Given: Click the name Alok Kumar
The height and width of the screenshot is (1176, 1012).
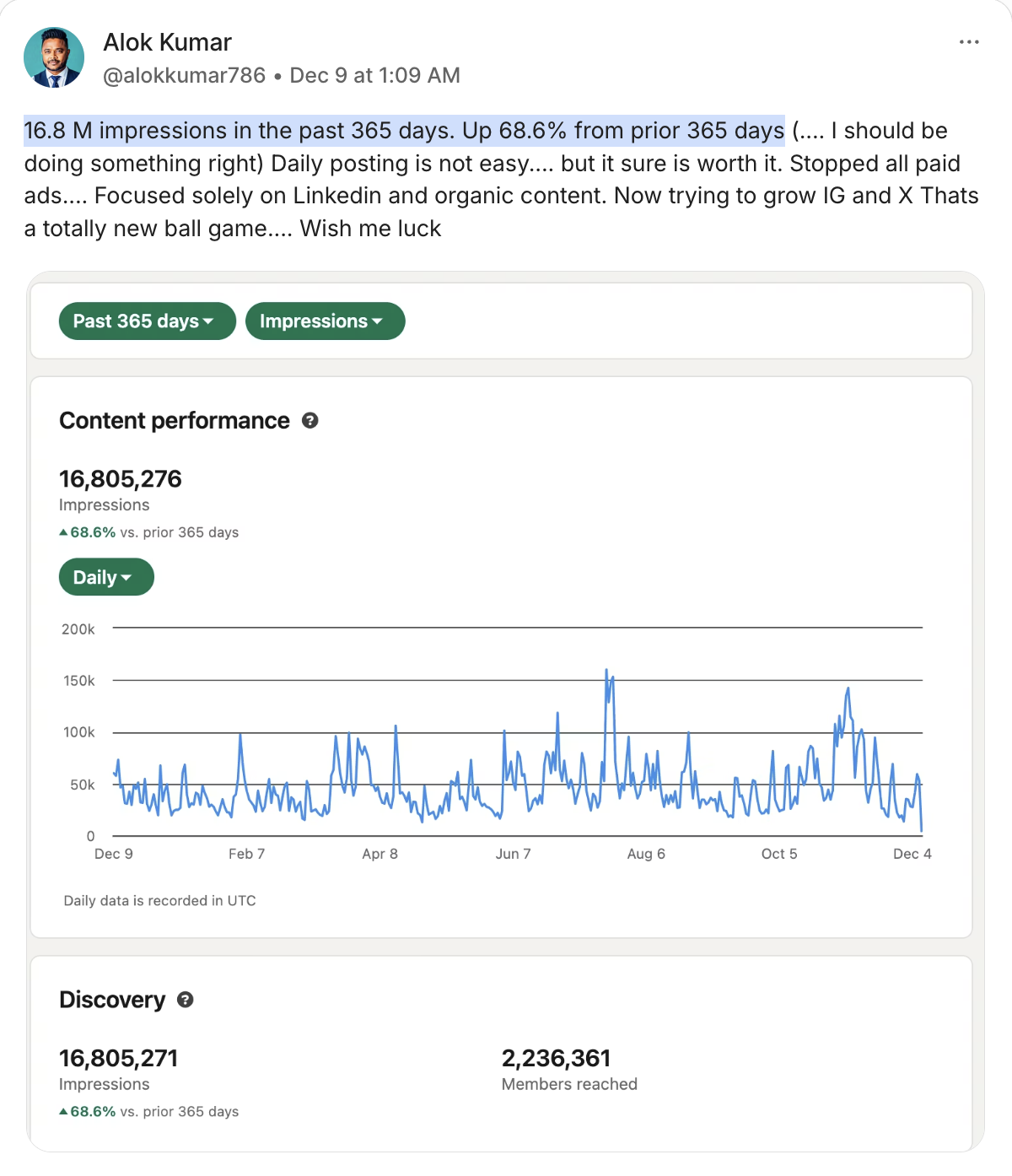Looking at the screenshot, I should pyautogui.click(x=167, y=42).
